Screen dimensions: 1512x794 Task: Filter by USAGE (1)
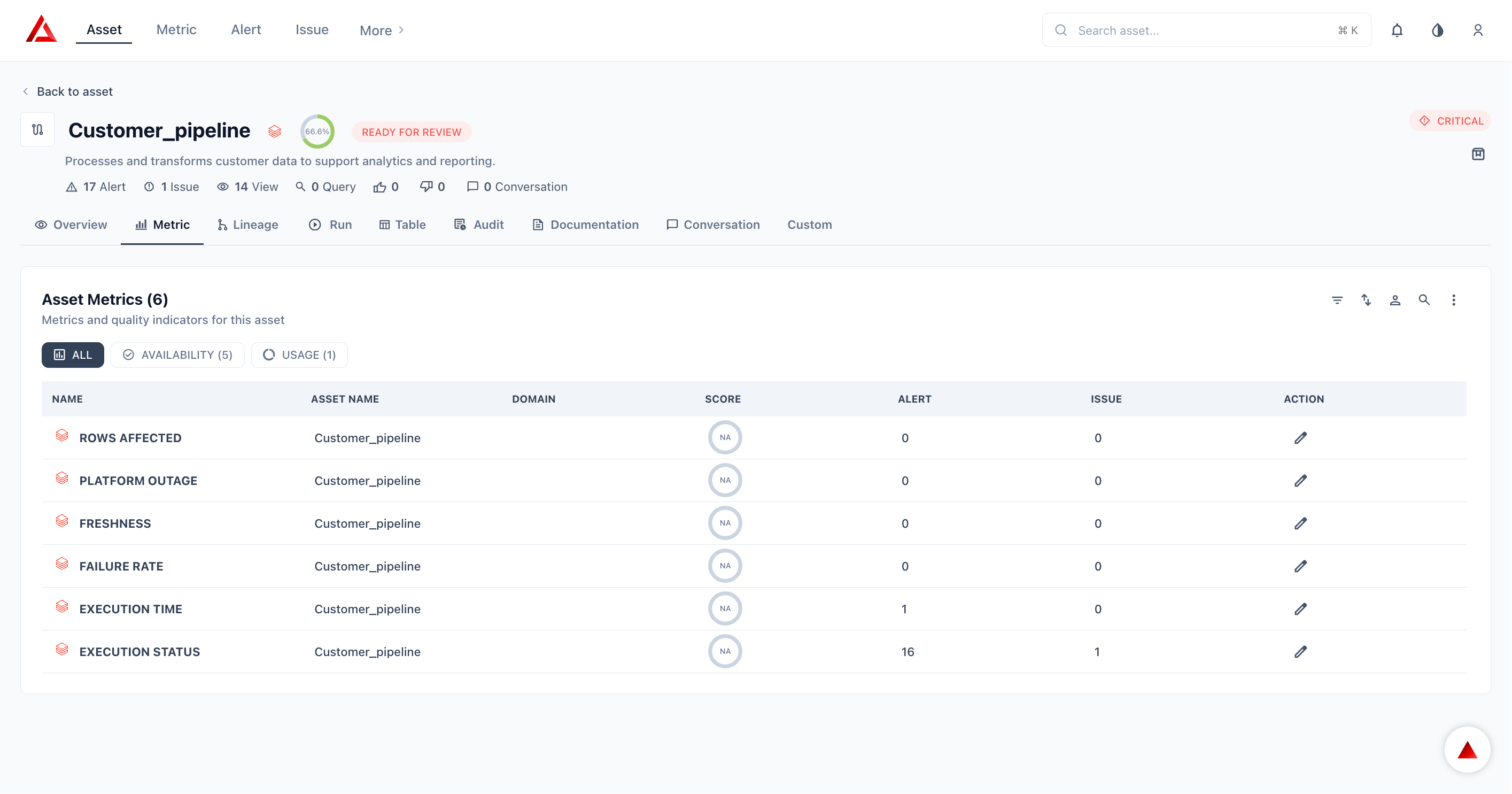(299, 356)
